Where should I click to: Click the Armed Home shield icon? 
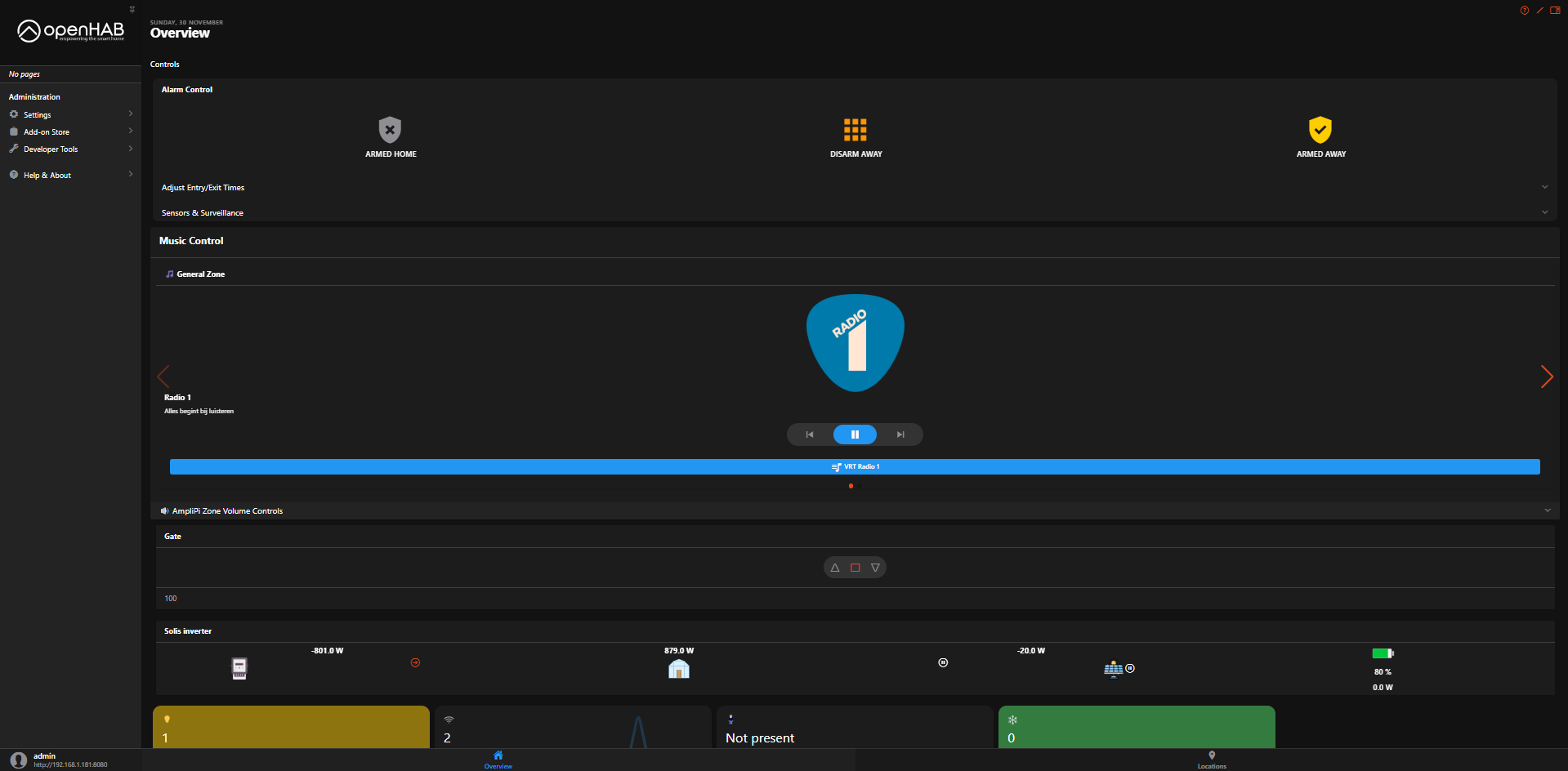[390, 130]
